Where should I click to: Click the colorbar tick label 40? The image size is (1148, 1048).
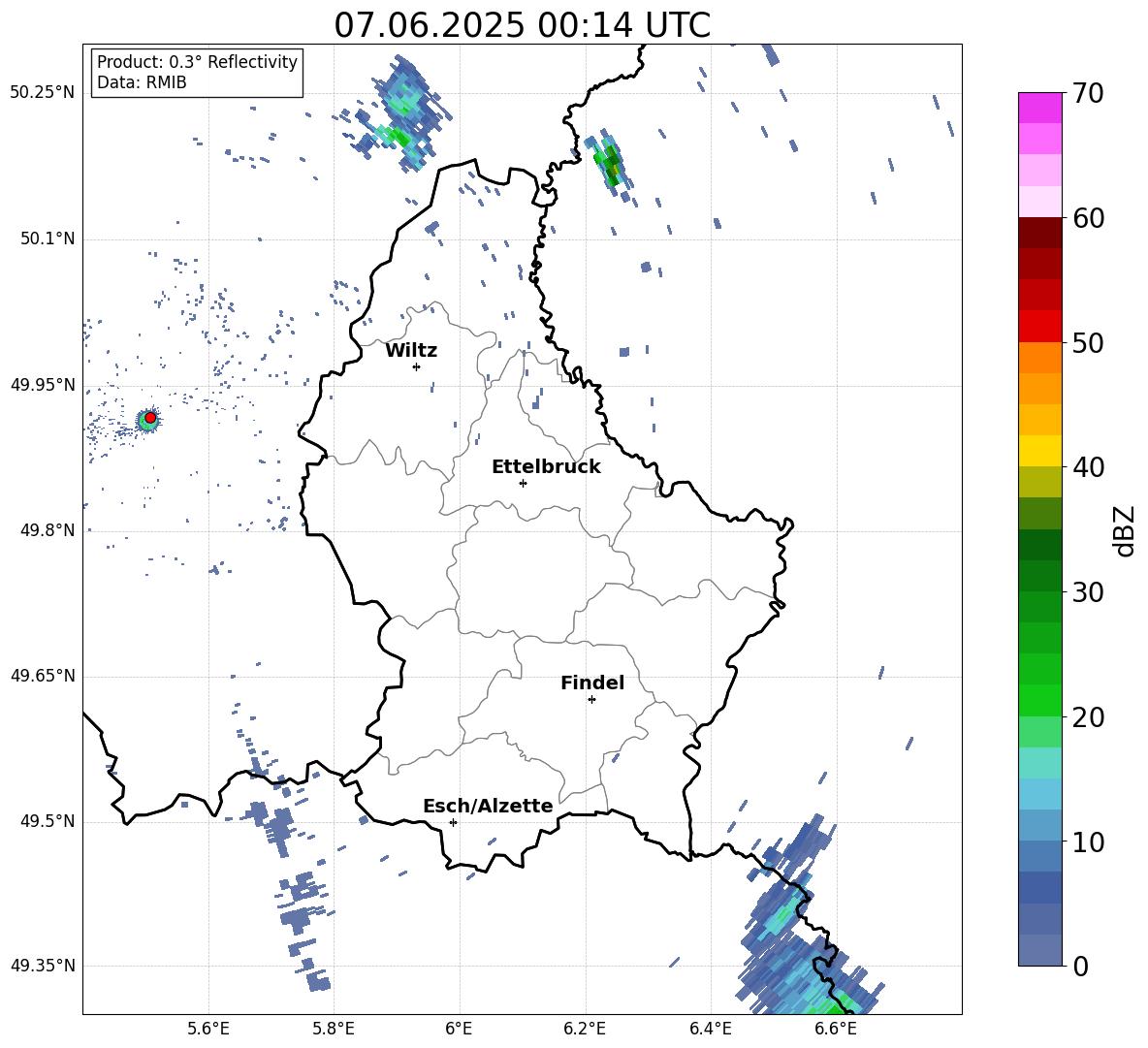pyautogui.click(x=1088, y=467)
